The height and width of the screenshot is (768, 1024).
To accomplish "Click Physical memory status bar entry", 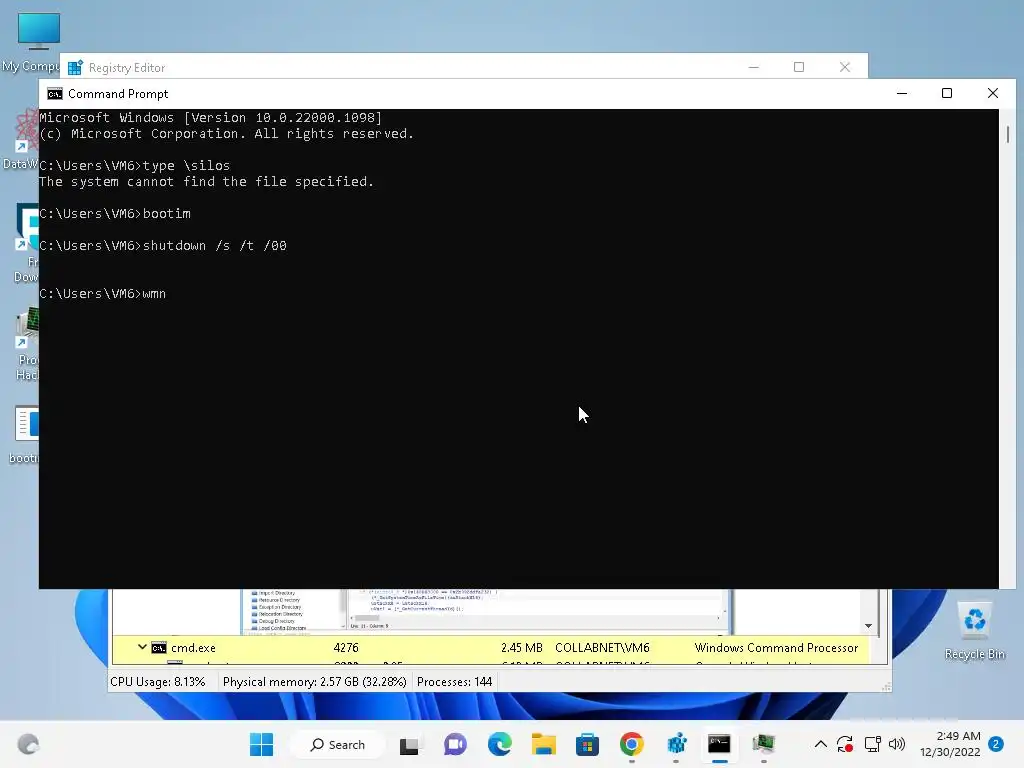I will pos(314,682).
